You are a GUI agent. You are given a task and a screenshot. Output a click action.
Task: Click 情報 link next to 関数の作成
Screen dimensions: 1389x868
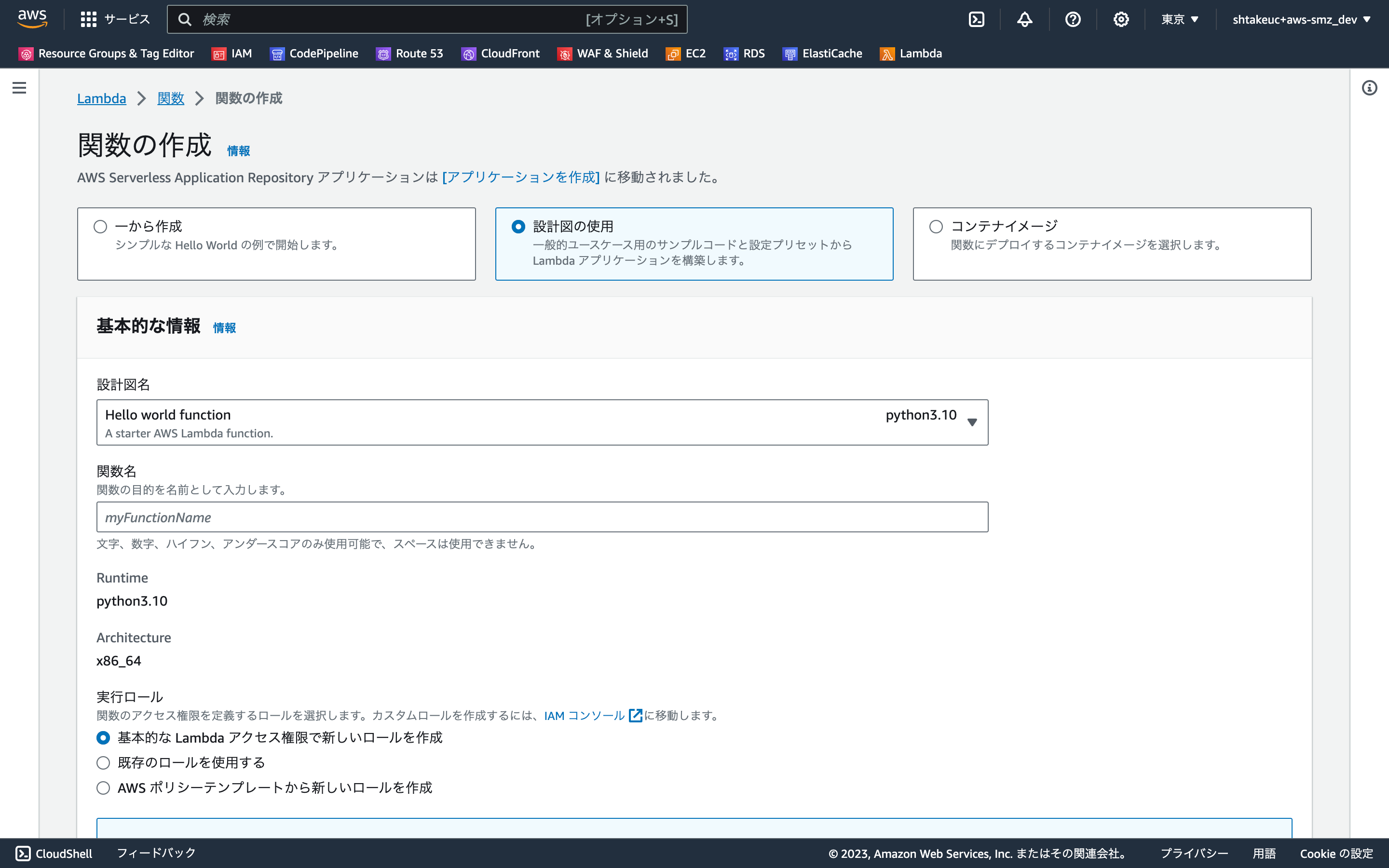click(x=238, y=151)
